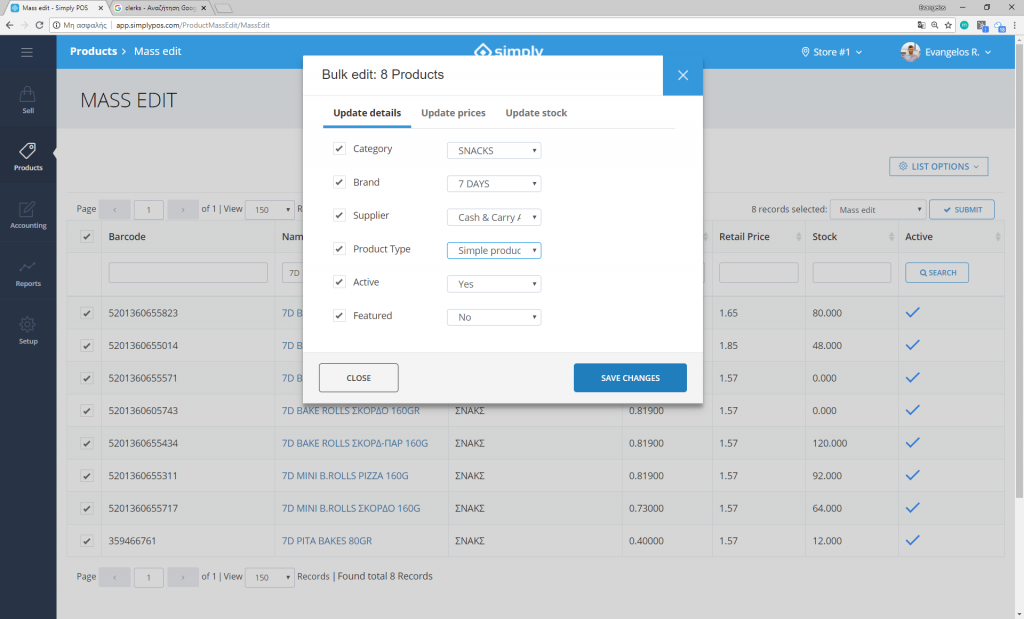Open the View 150 records dropdown
This screenshot has width=1024, height=619.
pos(268,209)
